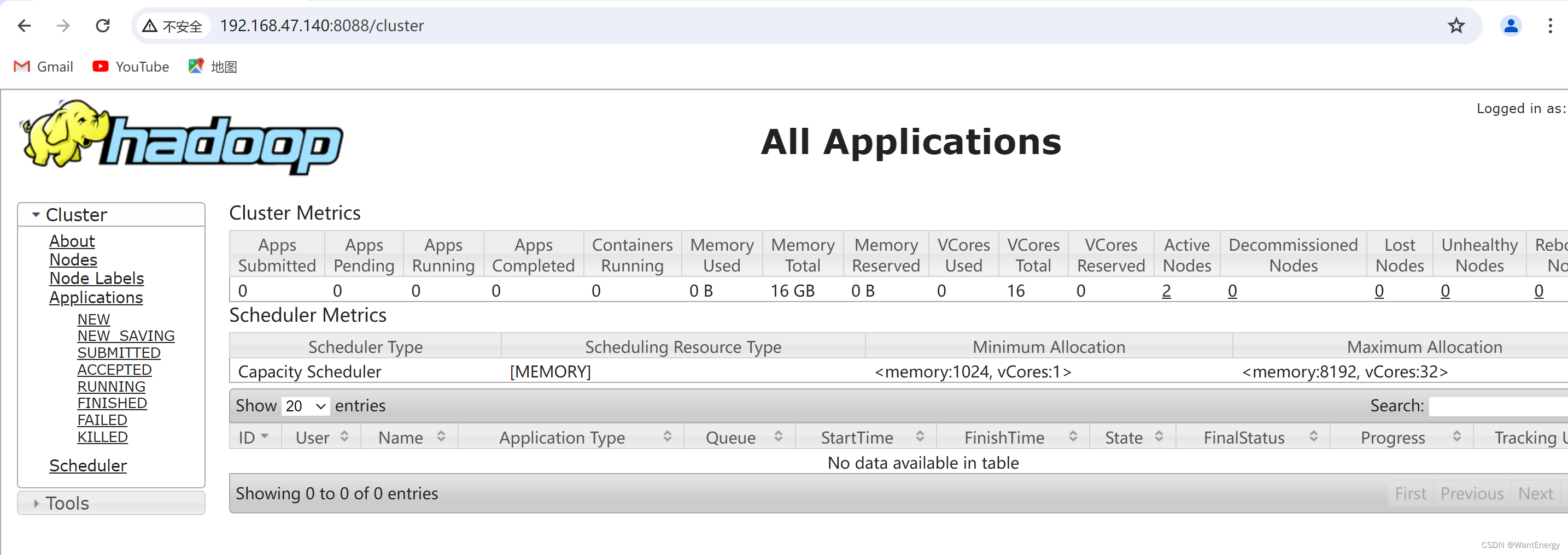Open the Scheduler link
Screen dimensions: 1568x555
pyautogui.click(x=88, y=465)
